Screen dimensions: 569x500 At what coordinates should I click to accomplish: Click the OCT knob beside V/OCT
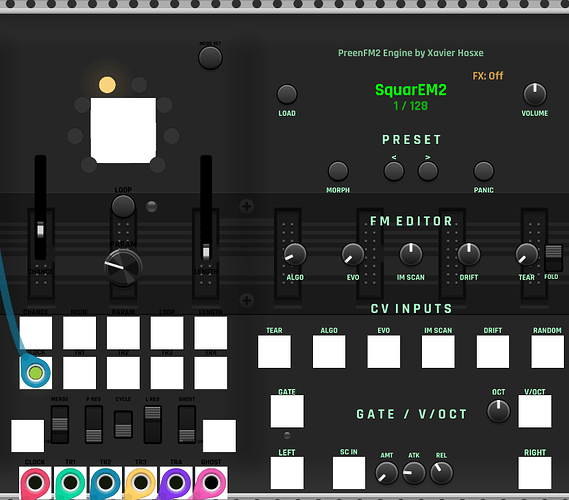[498, 411]
